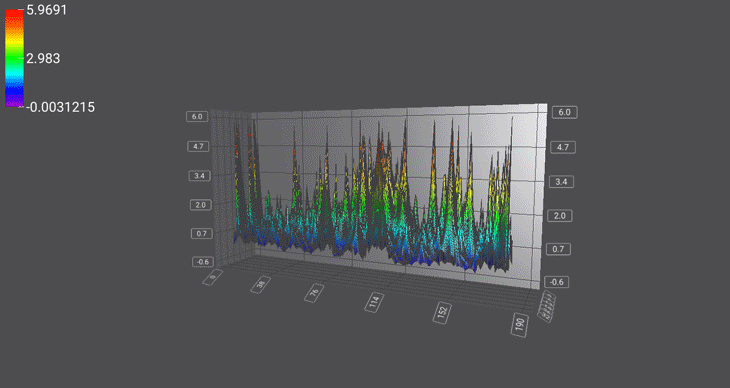Click the stacked depth axis labels at the corner
730x388 pixels.
(547, 306)
